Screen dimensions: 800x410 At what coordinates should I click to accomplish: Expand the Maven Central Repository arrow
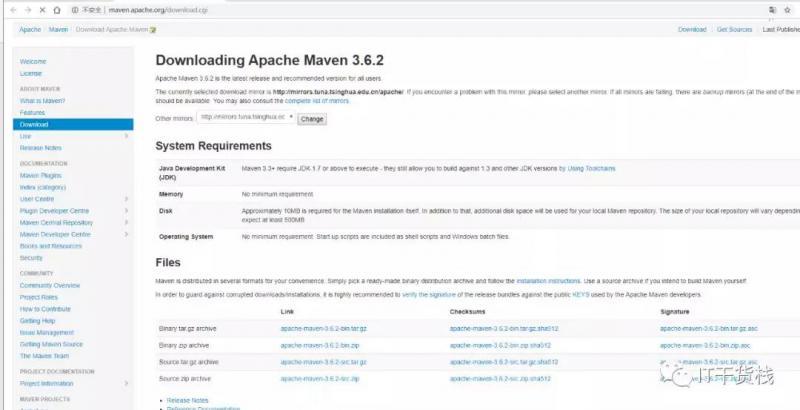tap(127, 222)
